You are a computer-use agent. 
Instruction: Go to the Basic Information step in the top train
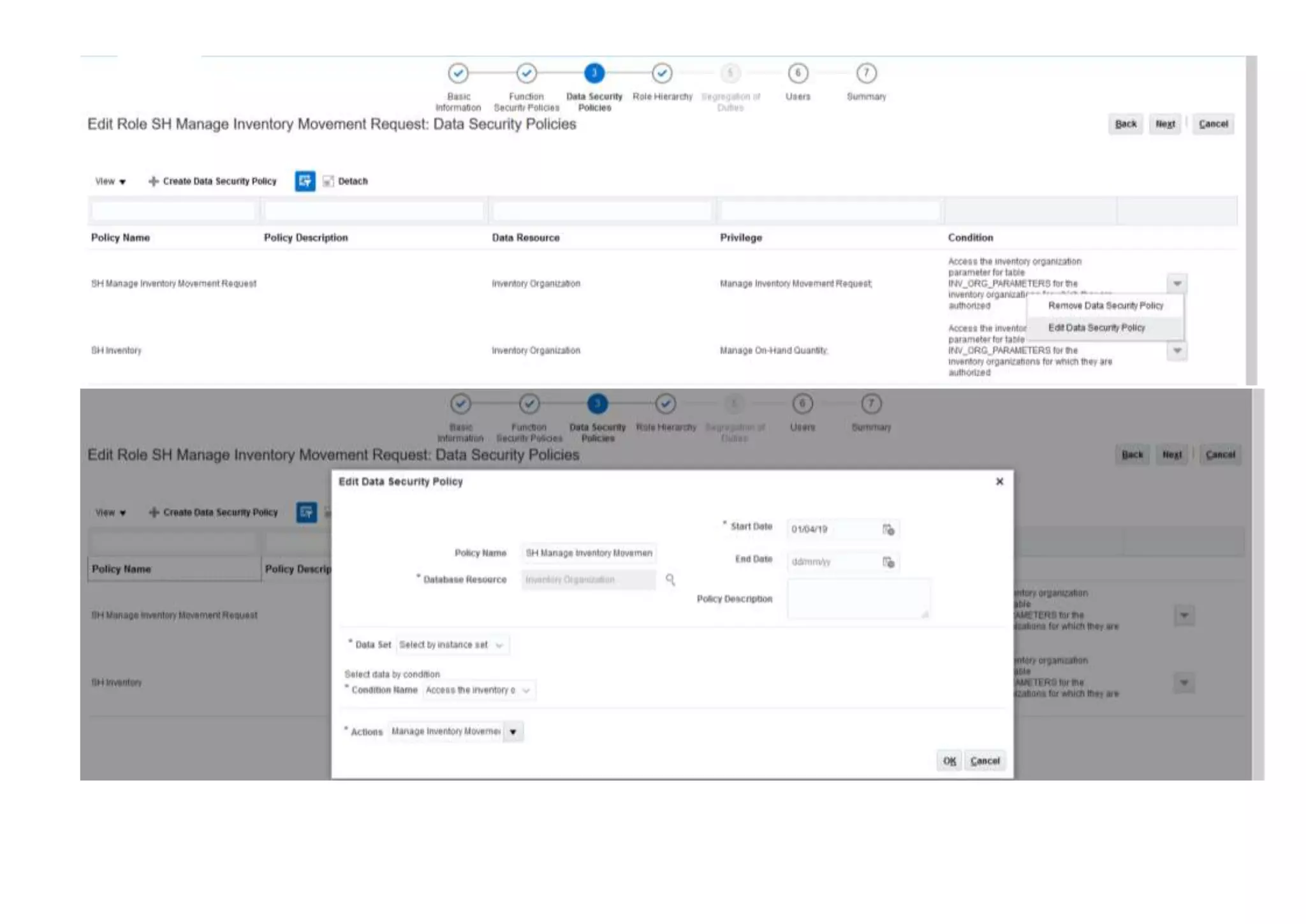click(x=458, y=74)
